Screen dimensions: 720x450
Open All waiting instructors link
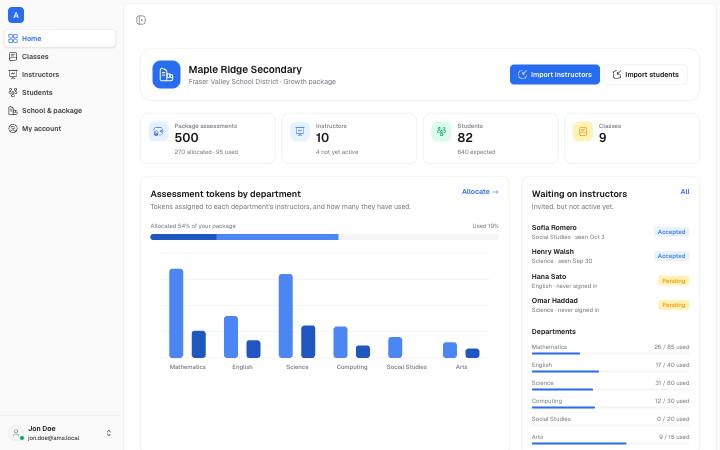(x=685, y=191)
